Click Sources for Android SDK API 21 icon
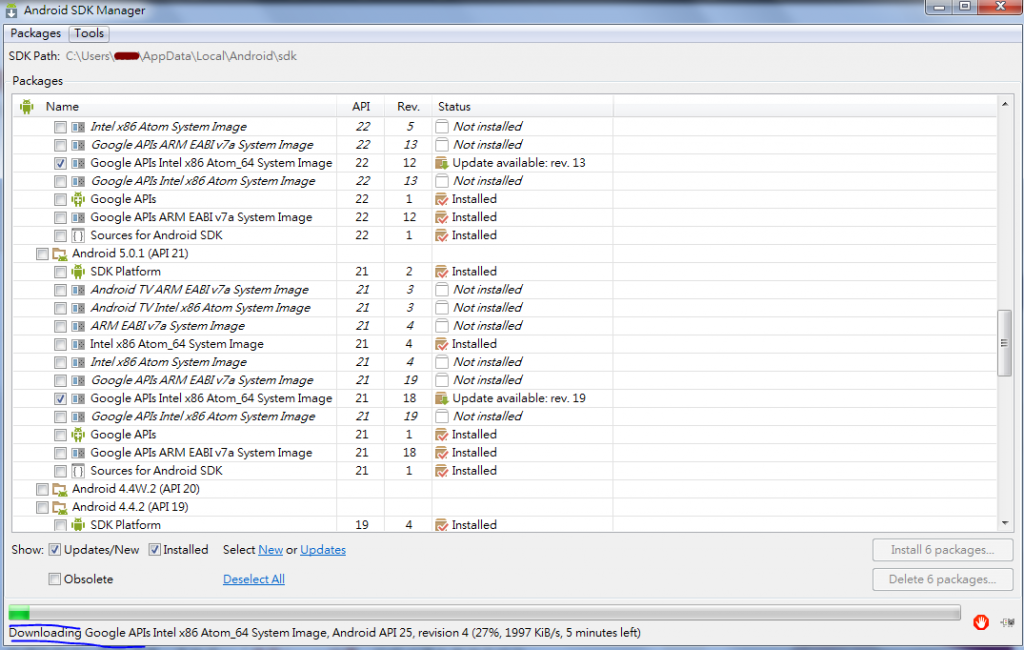This screenshot has height=650, width=1024. (78, 471)
